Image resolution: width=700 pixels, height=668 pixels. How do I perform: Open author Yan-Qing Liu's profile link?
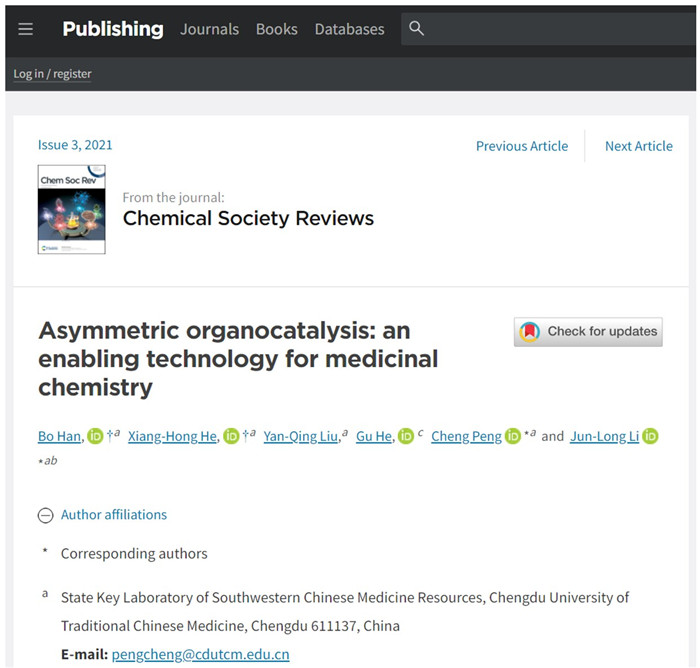click(x=301, y=436)
